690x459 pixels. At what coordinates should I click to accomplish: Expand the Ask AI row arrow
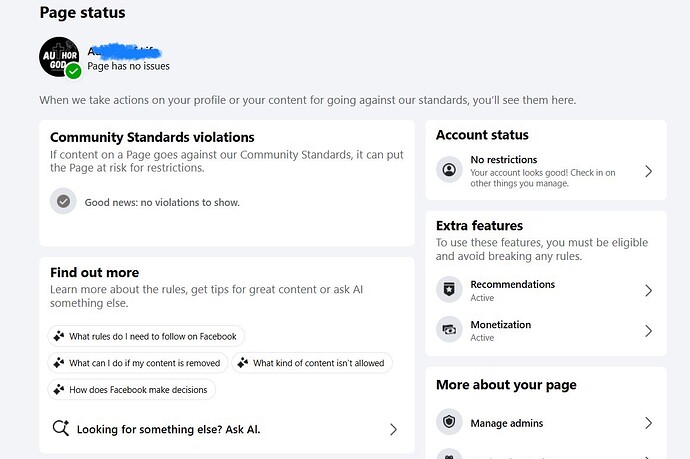[x=393, y=429]
